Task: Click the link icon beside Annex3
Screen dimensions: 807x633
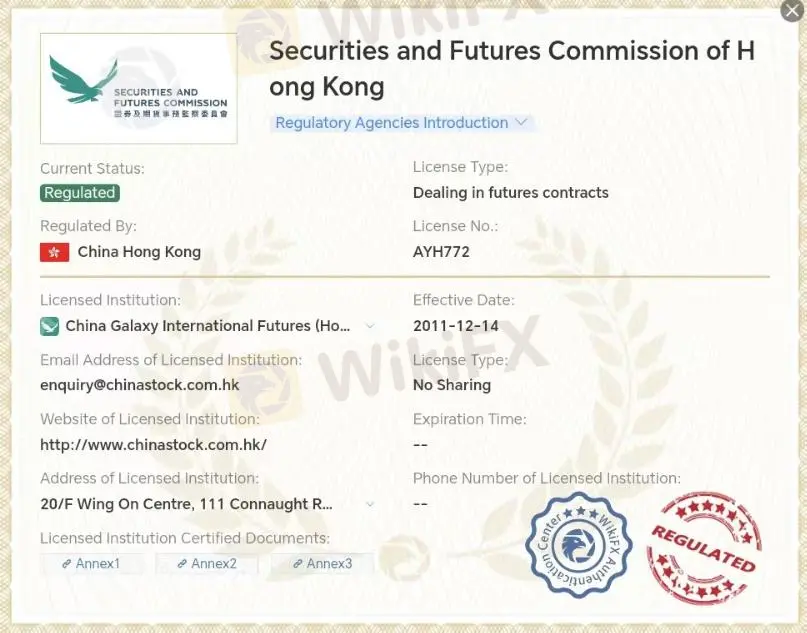Action: tap(297, 564)
